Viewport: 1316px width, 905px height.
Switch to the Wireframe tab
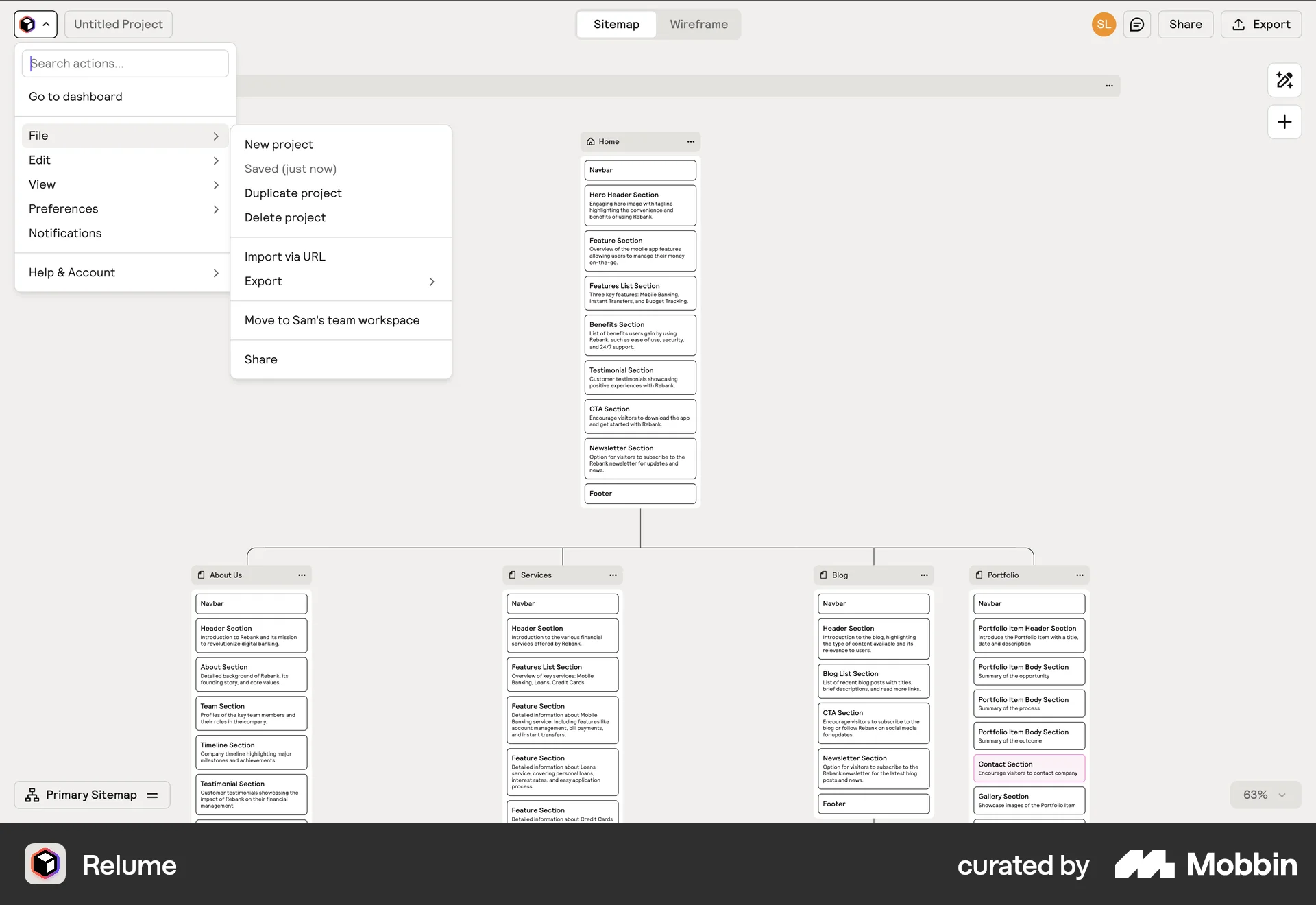coord(698,24)
